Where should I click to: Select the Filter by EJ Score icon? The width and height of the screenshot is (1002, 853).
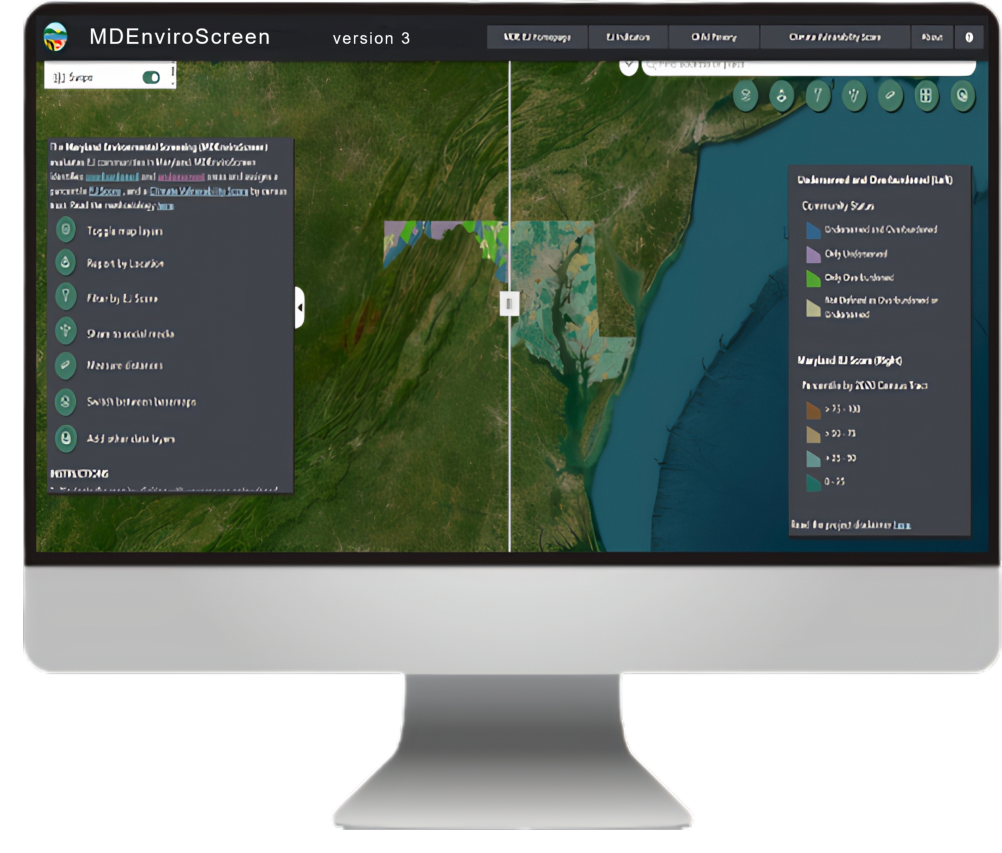[x=66, y=298]
